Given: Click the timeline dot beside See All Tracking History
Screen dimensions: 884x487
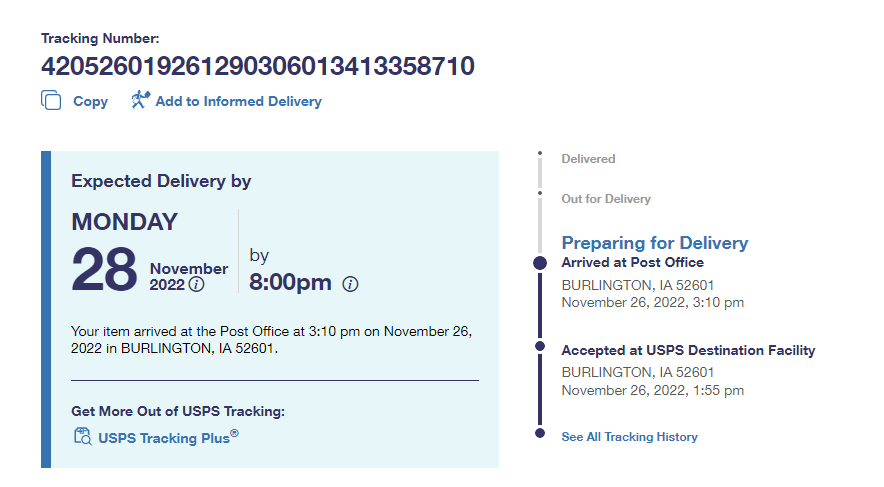Looking at the screenshot, I should (540, 433).
